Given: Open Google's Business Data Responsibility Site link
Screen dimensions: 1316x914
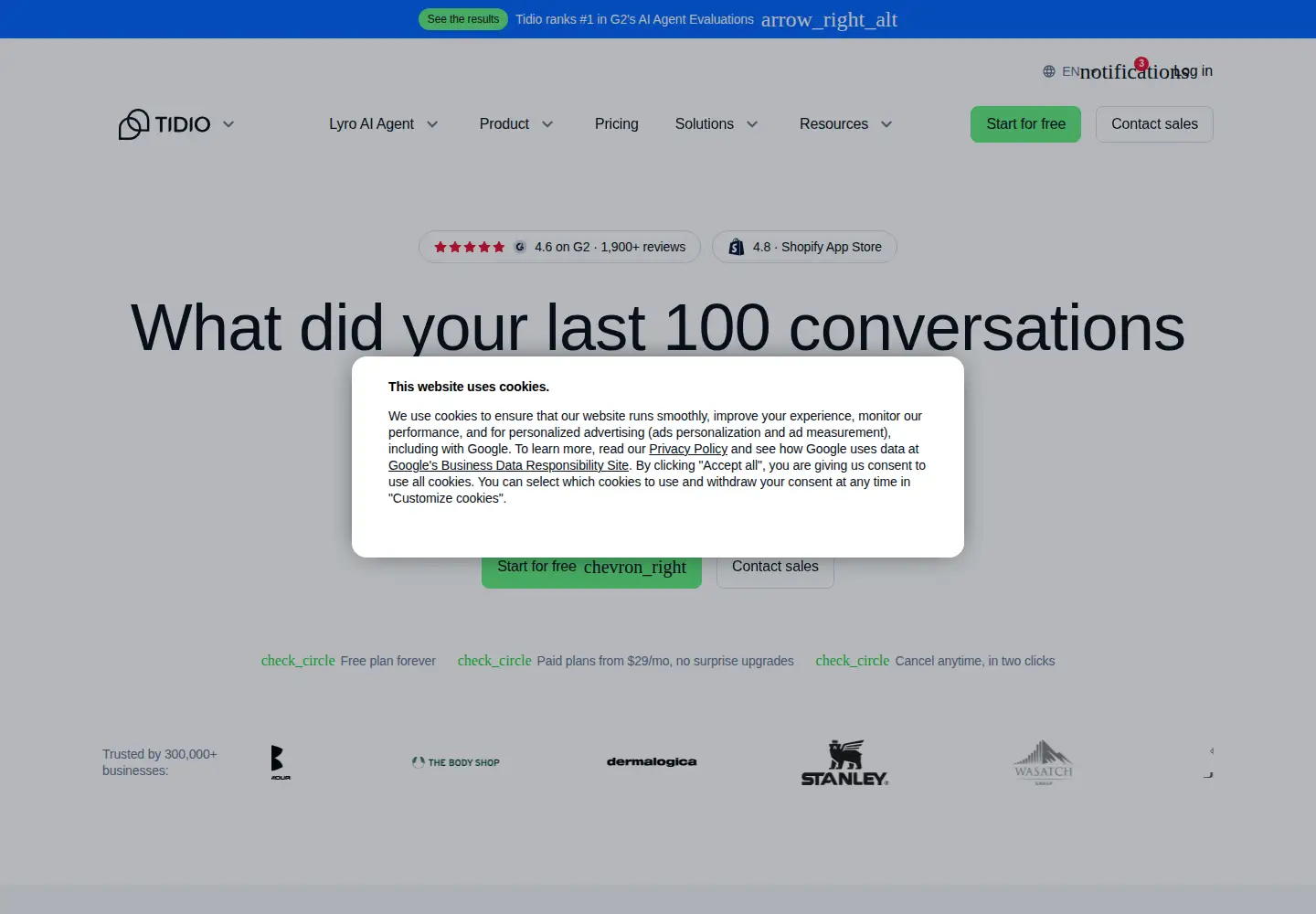Looking at the screenshot, I should (508, 465).
